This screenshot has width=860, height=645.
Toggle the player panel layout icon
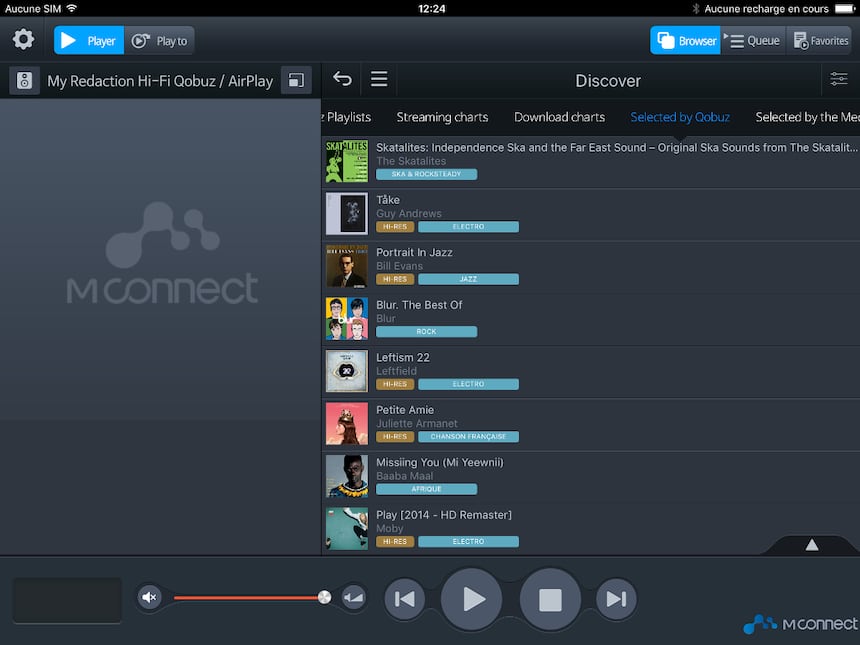296,81
